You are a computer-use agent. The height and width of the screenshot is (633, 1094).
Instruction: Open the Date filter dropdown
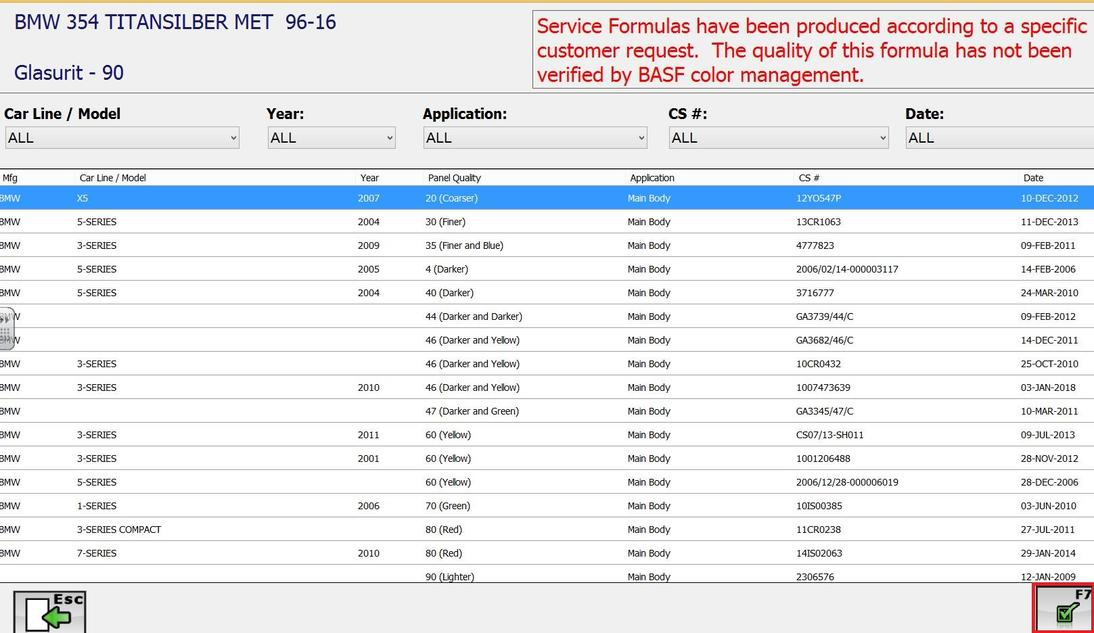pos(998,138)
